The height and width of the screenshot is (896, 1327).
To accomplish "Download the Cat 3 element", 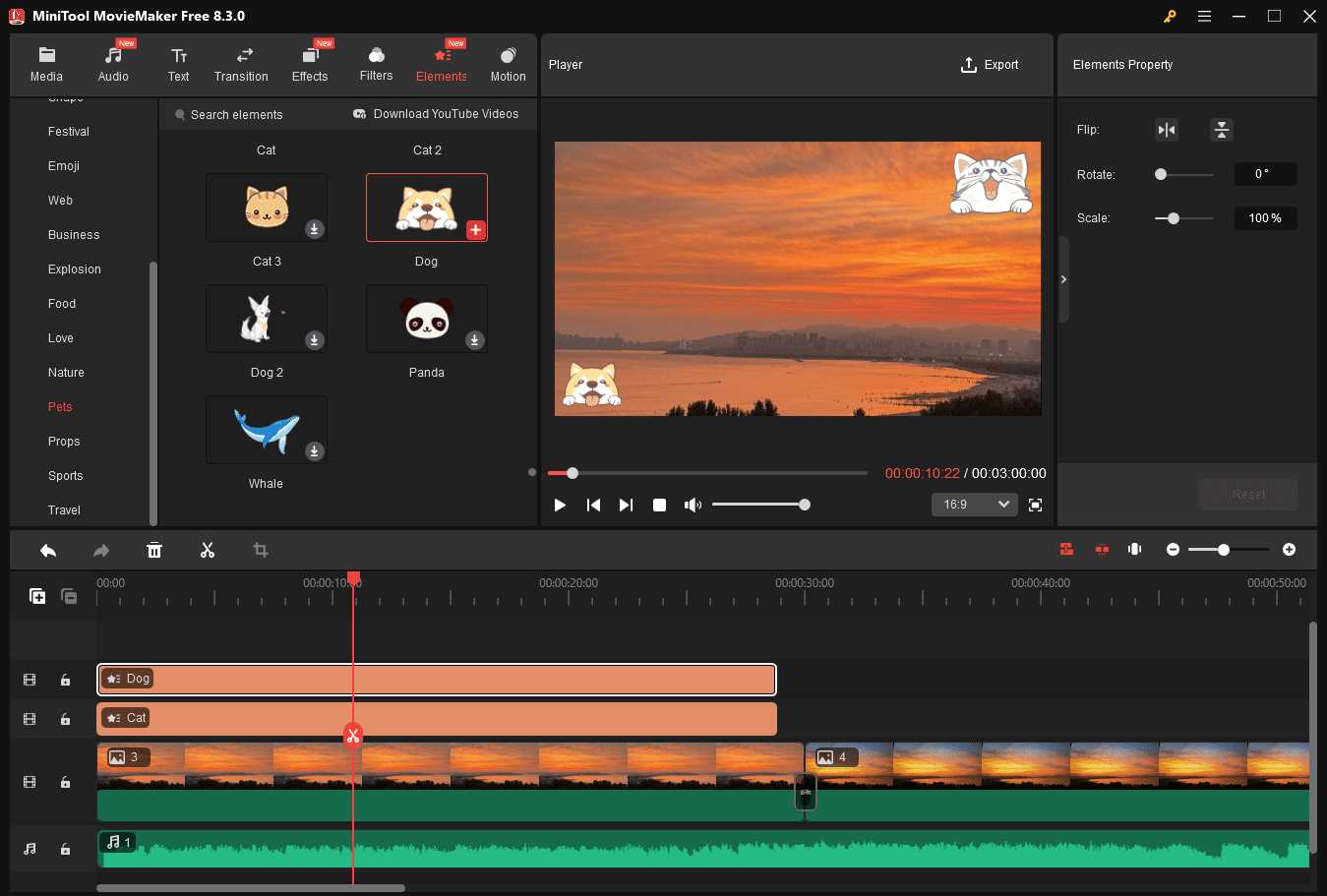I will click(314, 229).
